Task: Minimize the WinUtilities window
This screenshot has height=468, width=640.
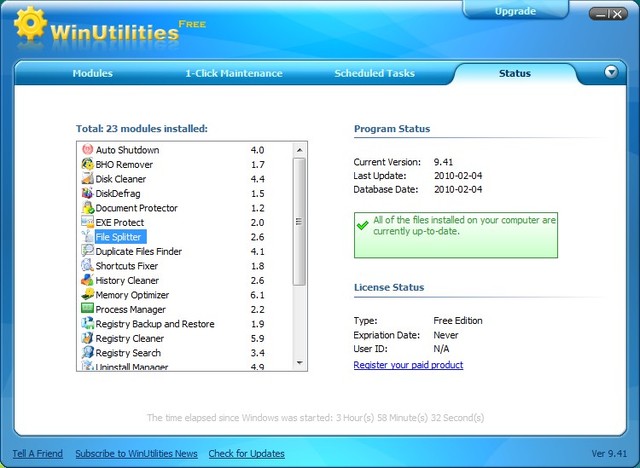Action: coord(600,15)
